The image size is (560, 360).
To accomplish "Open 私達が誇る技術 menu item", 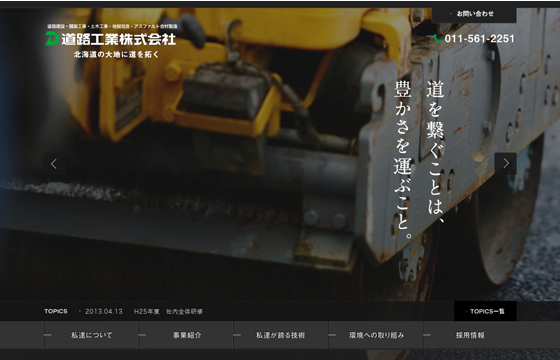I will click(281, 335).
